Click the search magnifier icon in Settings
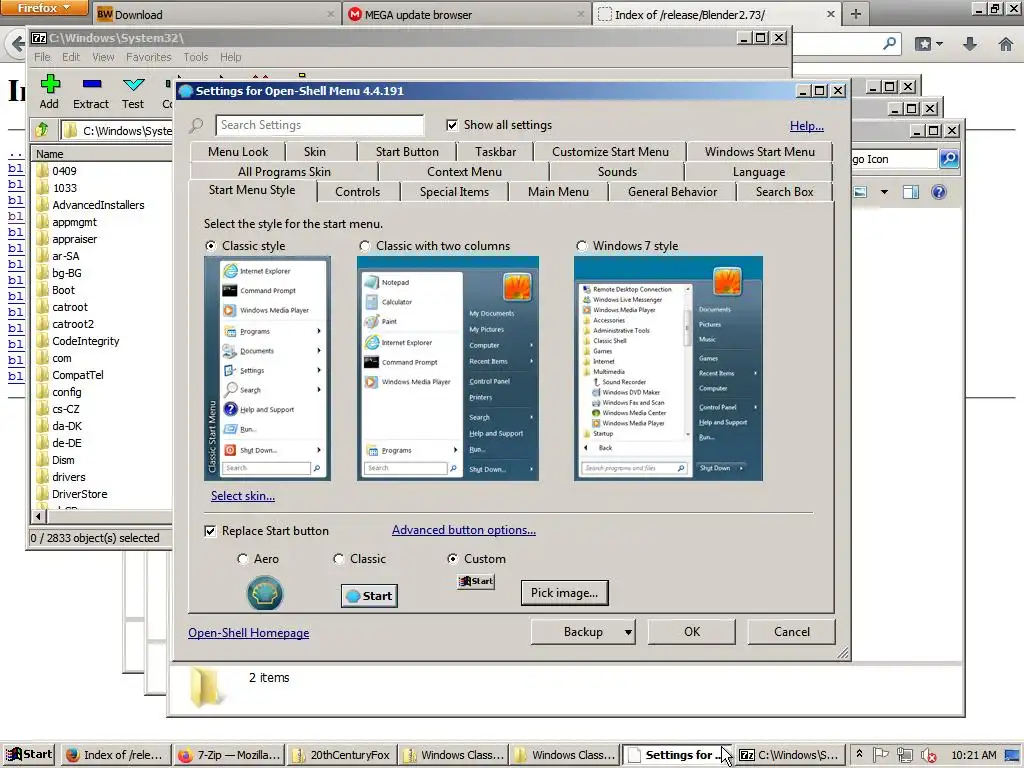Screen dimensions: 1024x768 click(x=196, y=125)
